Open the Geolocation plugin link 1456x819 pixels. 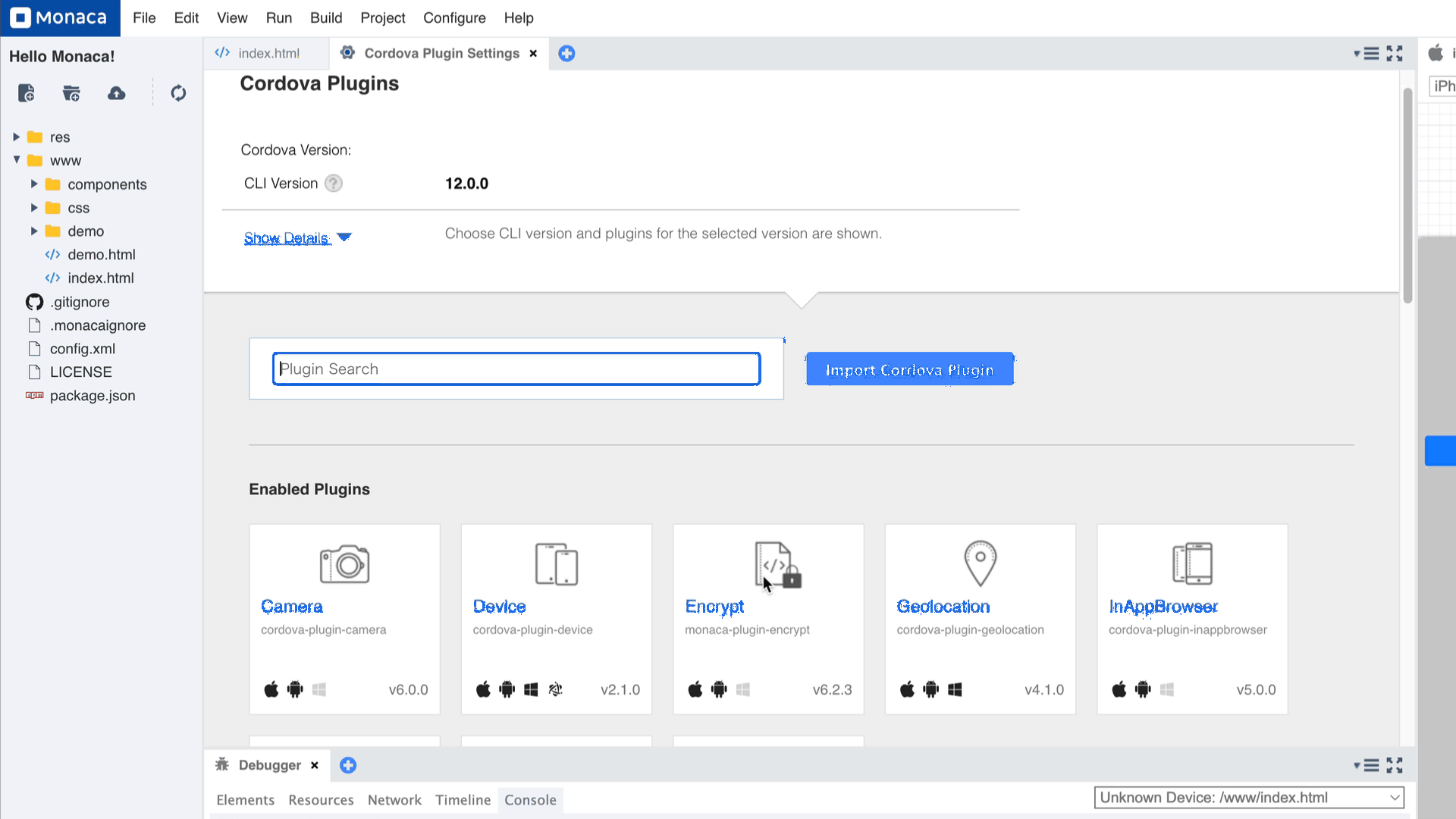tap(943, 607)
